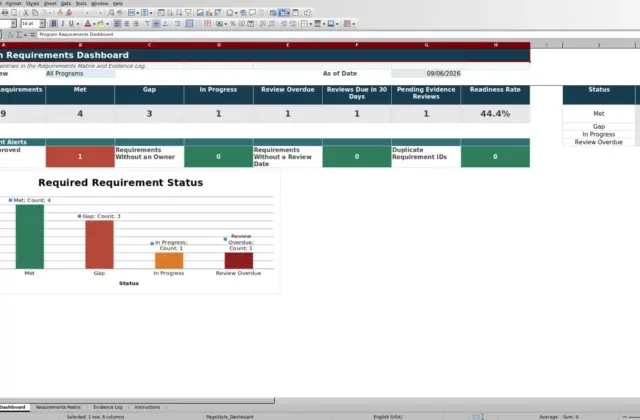Click the horizontal scrollbar at bottom
640x420 pixels.
137,400
